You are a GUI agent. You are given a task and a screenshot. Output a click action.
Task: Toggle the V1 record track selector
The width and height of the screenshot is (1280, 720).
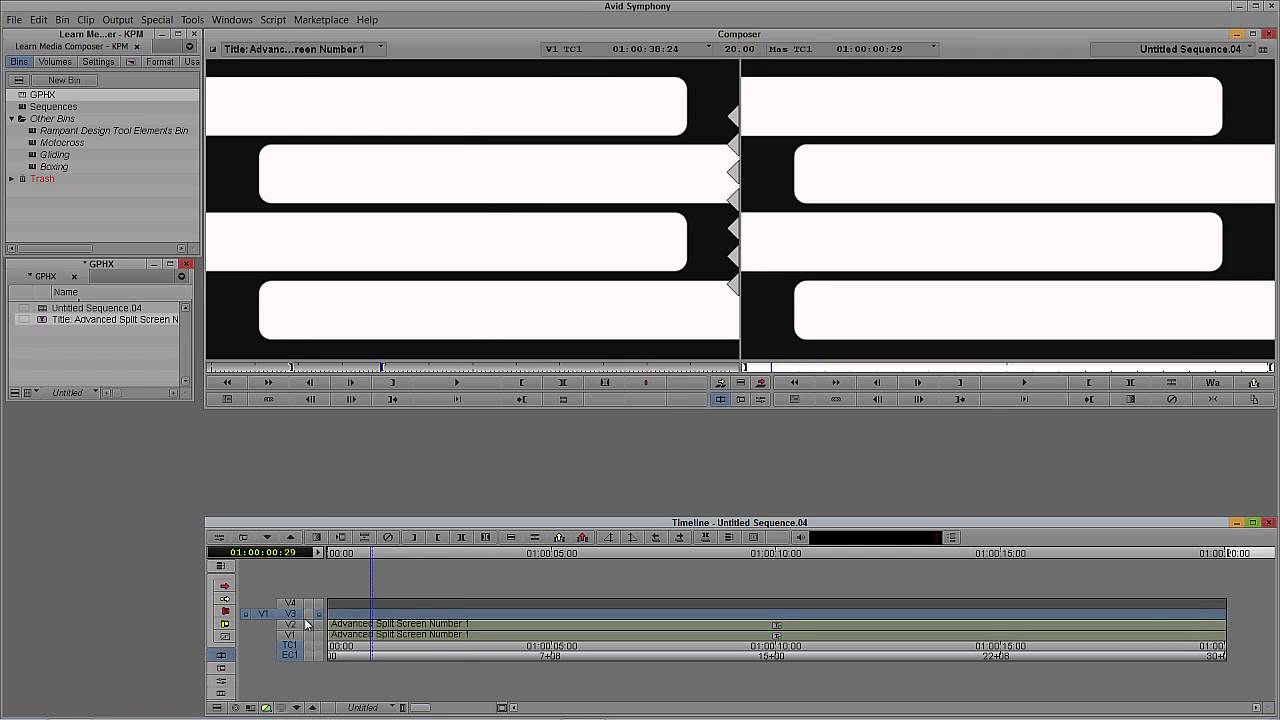[290, 634]
